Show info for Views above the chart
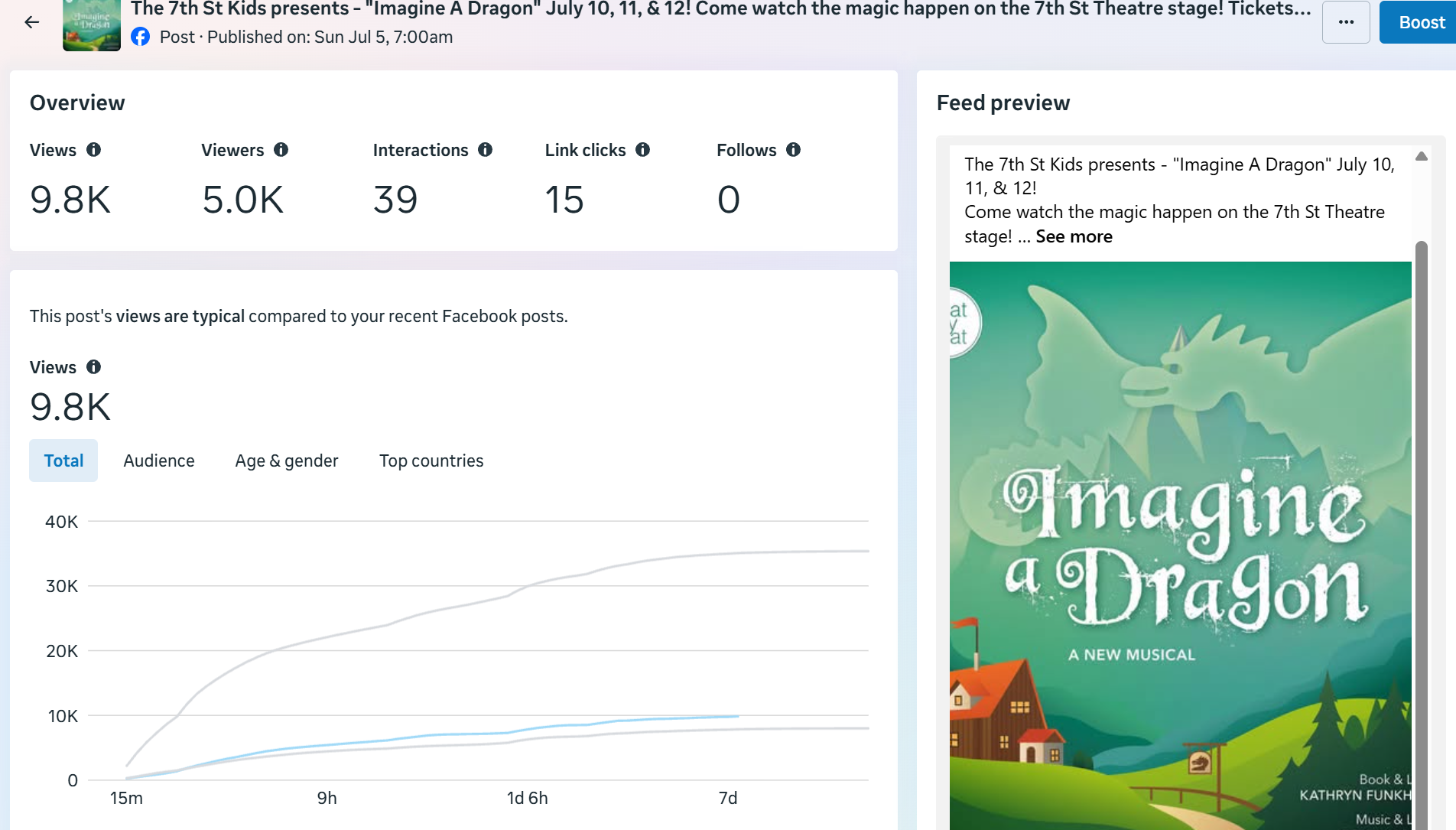1456x830 pixels. [x=93, y=367]
